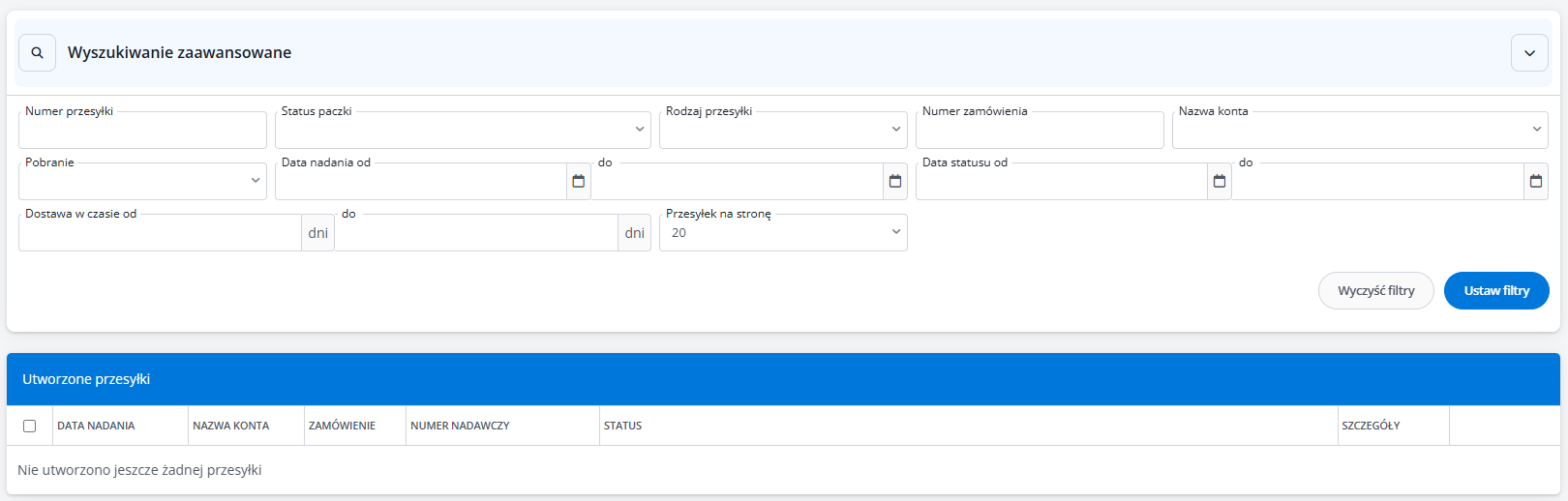Open the Pobranie dropdown
The image size is (1568, 501).
click(142, 181)
